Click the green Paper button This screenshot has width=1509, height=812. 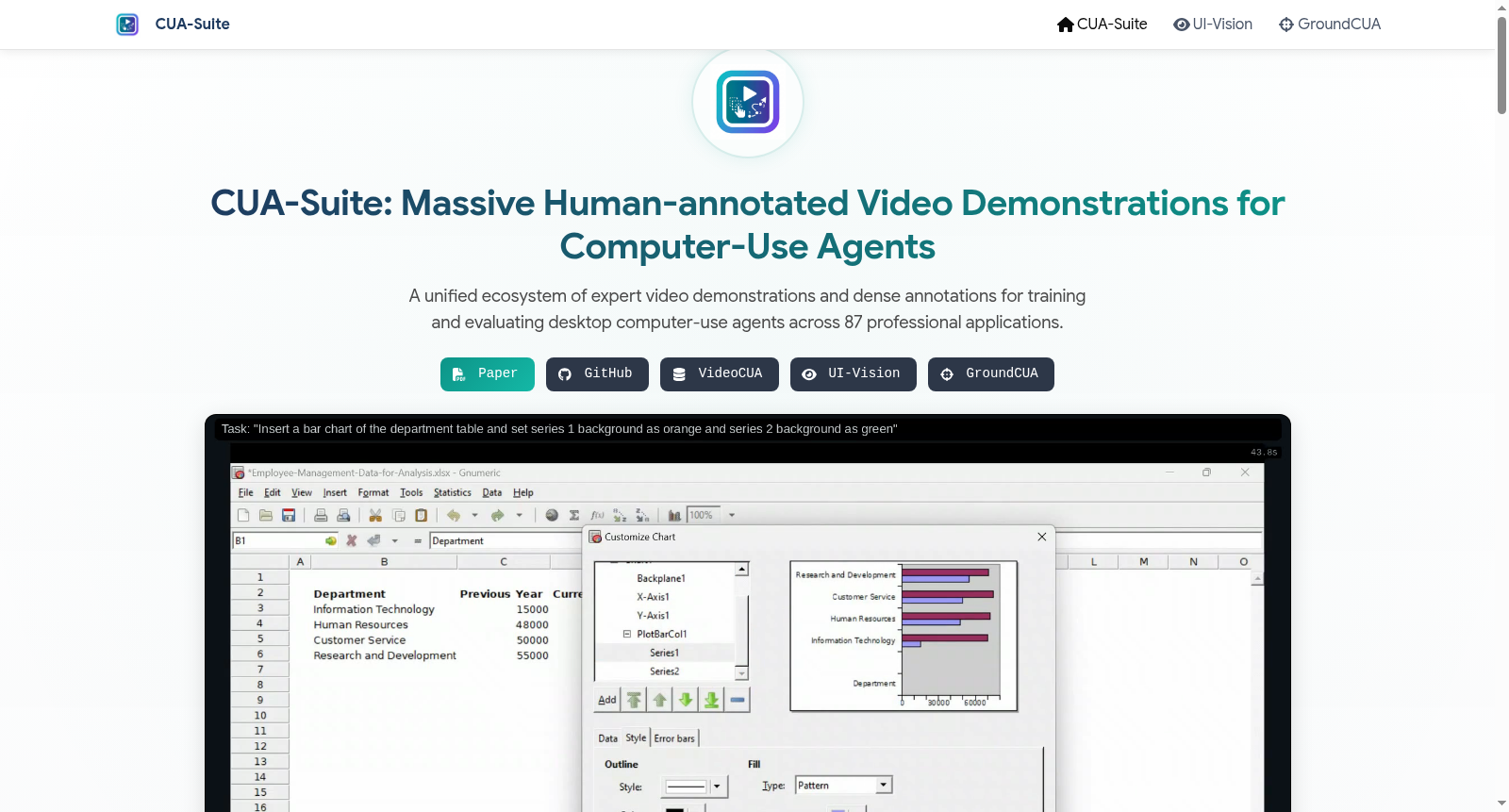(488, 374)
